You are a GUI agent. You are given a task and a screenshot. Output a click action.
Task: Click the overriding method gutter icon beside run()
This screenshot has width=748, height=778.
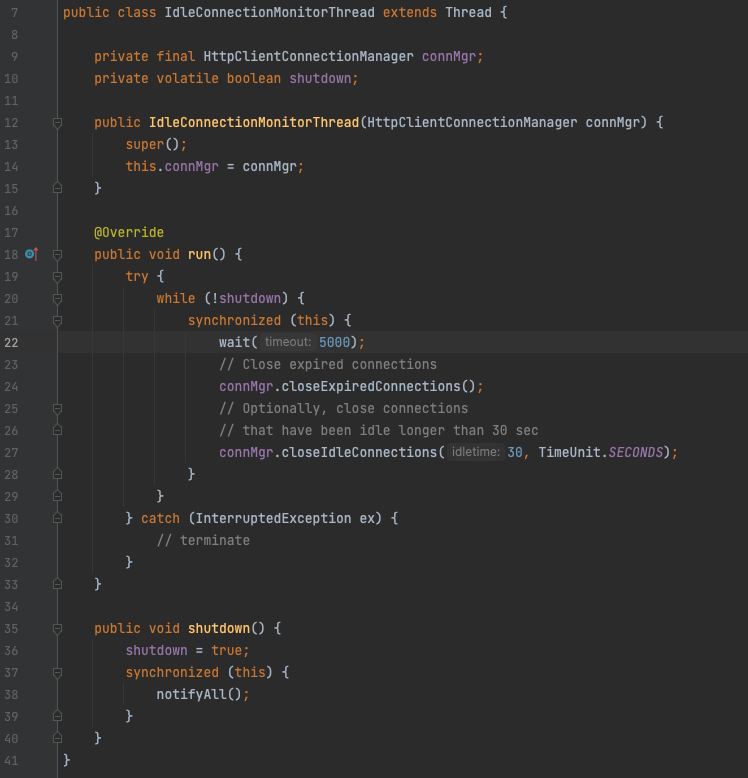coord(32,255)
